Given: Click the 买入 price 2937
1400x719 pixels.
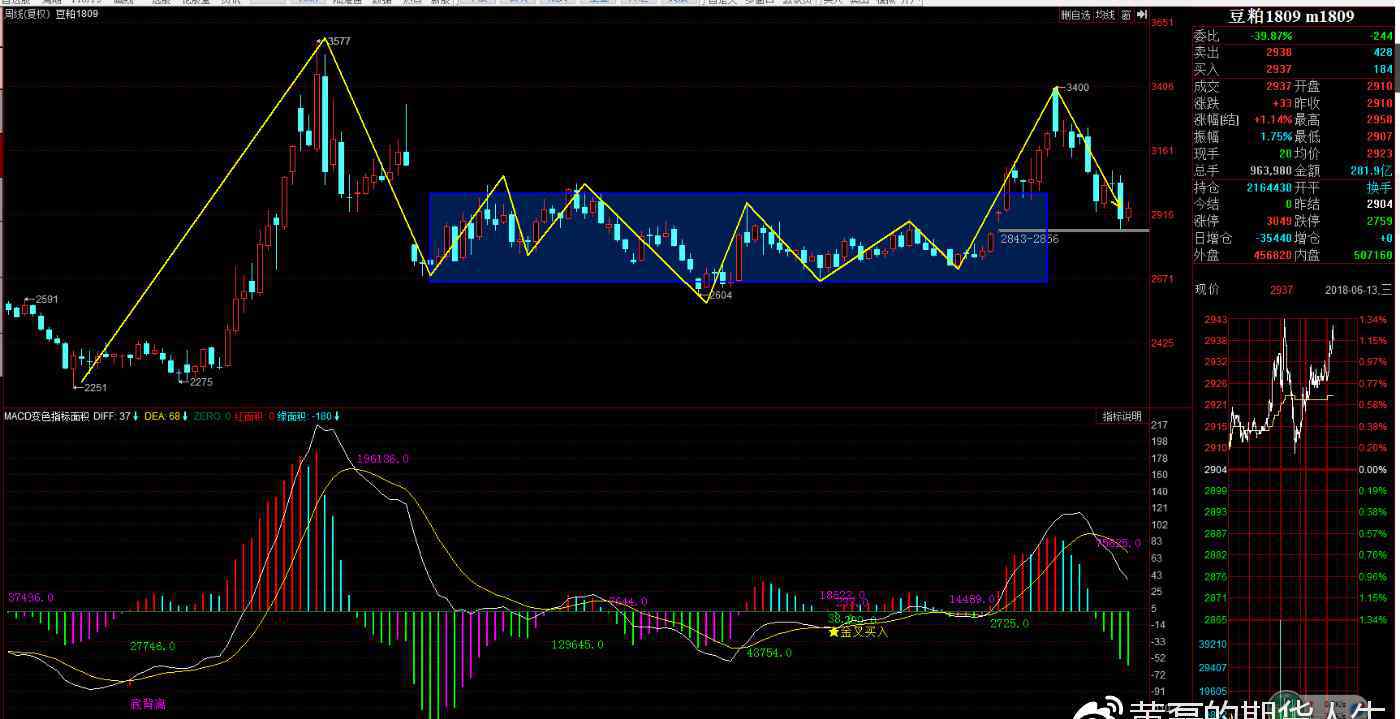Looking at the screenshot, I should pos(1279,70).
